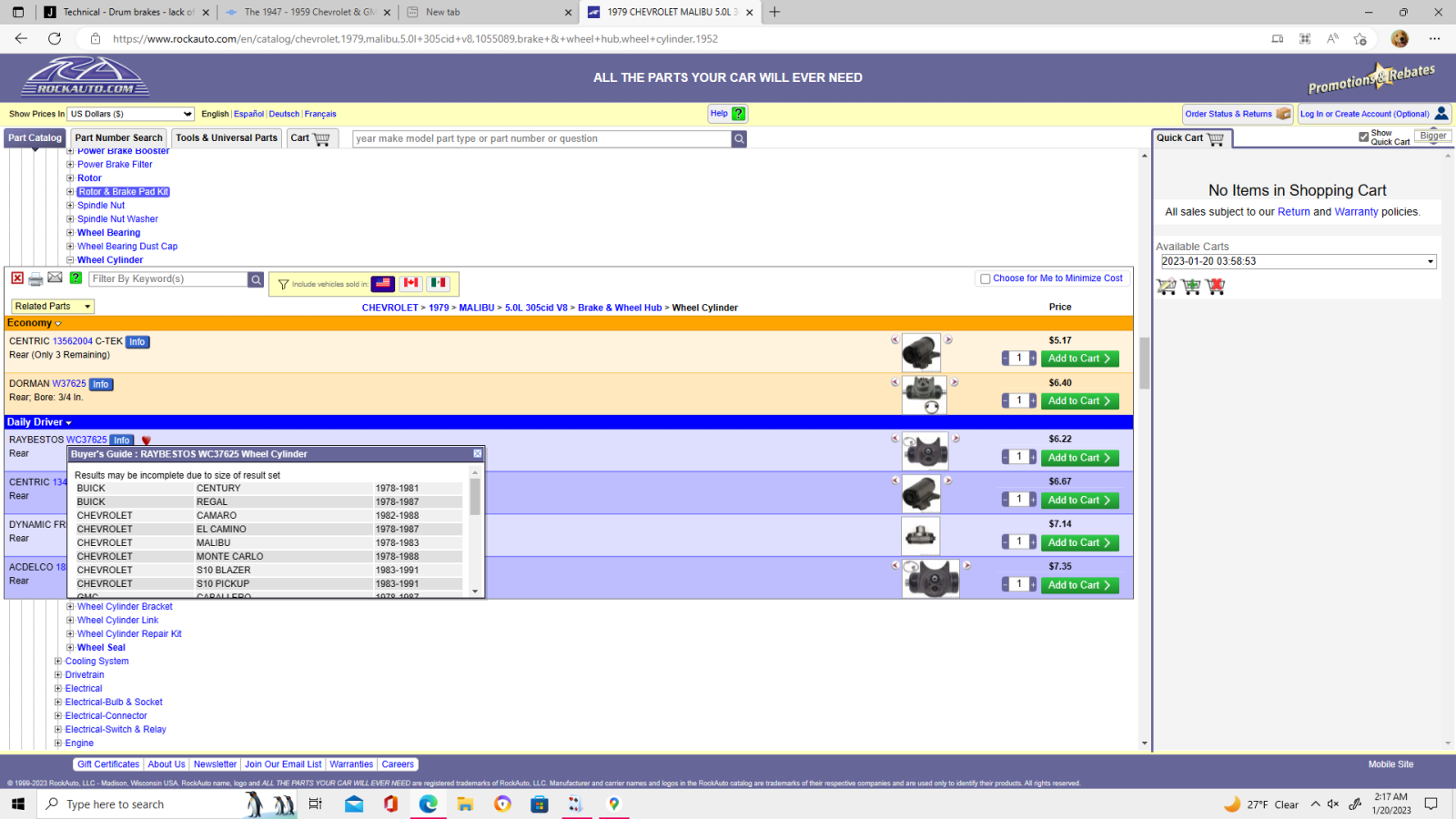Uncheck Show Quick Cart checkbox
Viewport: 1456px width, 819px height.
coord(1363,136)
